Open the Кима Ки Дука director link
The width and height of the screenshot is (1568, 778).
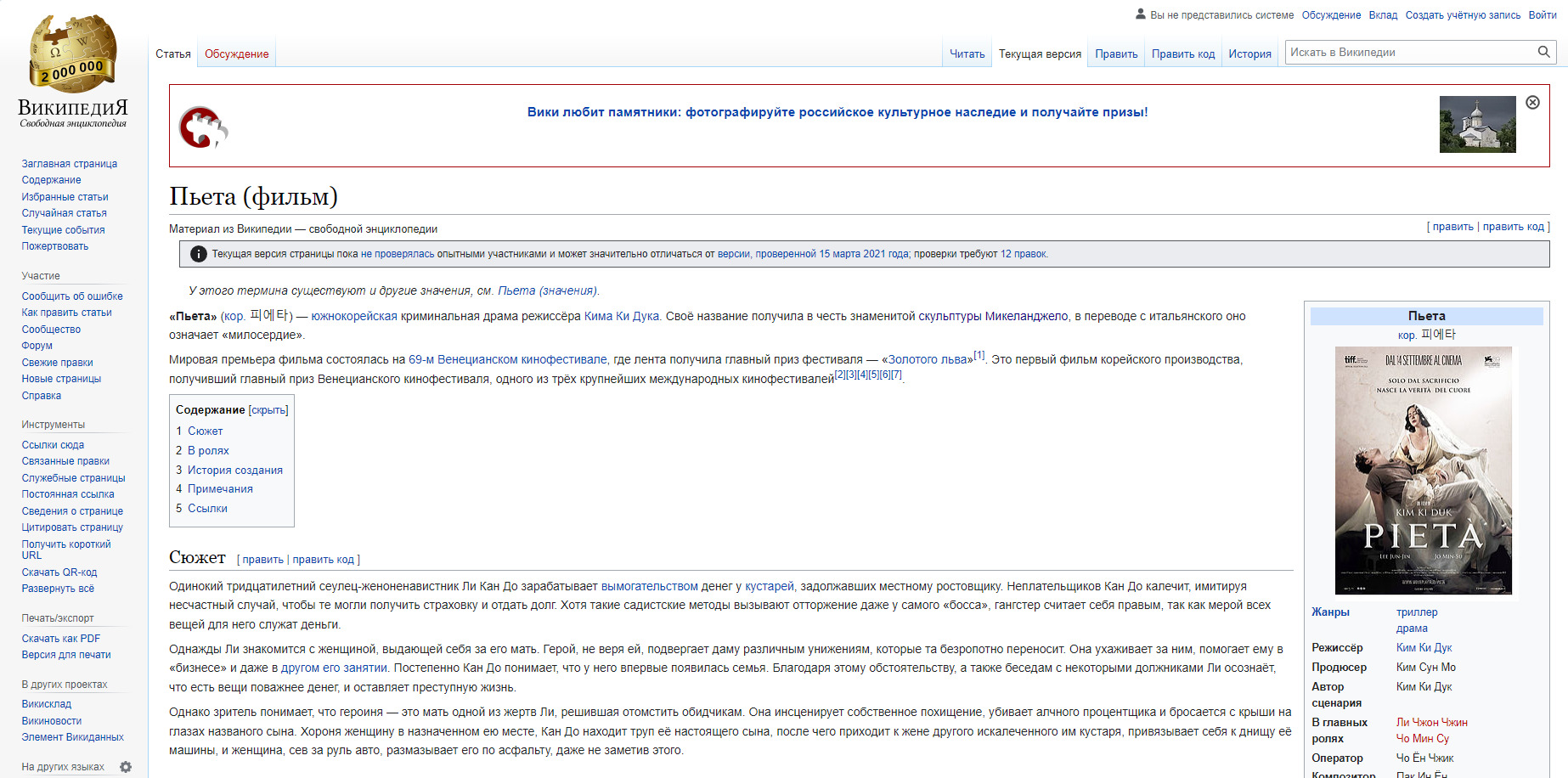click(x=621, y=316)
